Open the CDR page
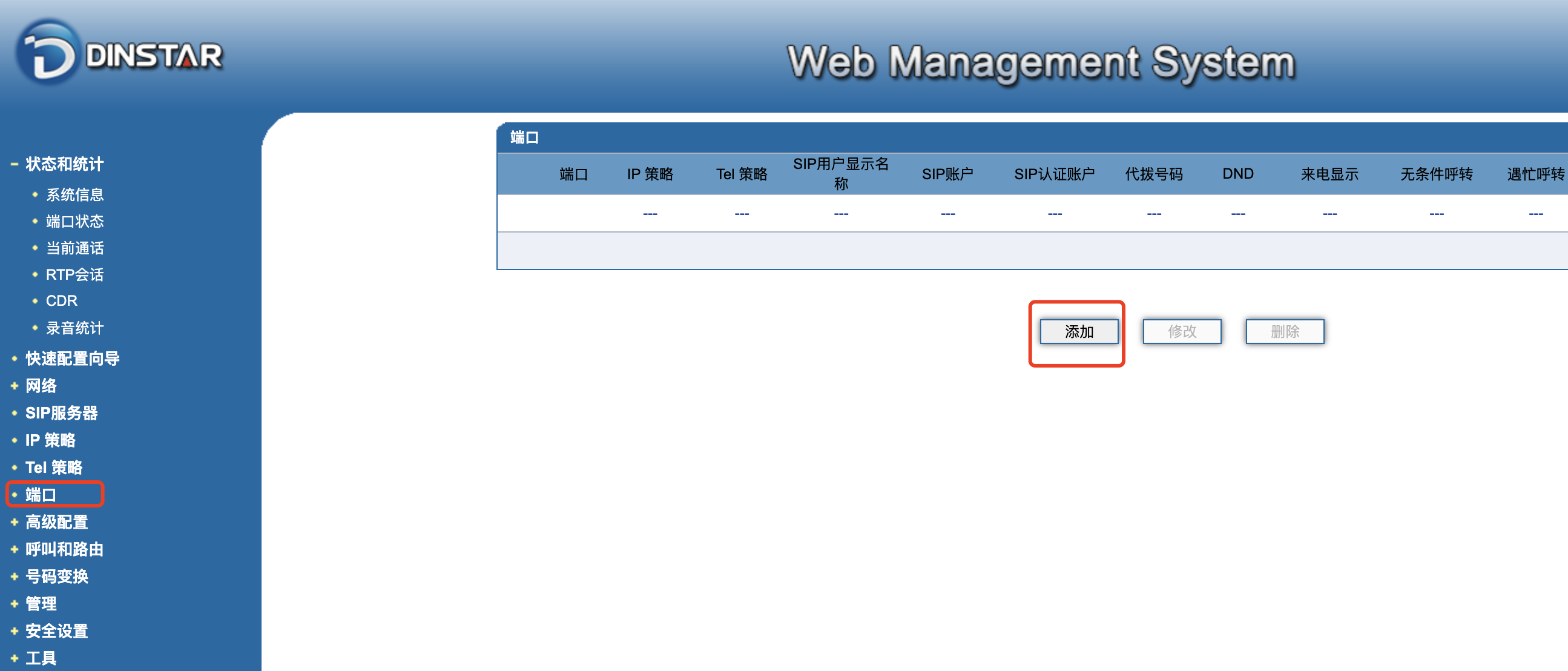The image size is (1568, 671). (x=62, y=301)
